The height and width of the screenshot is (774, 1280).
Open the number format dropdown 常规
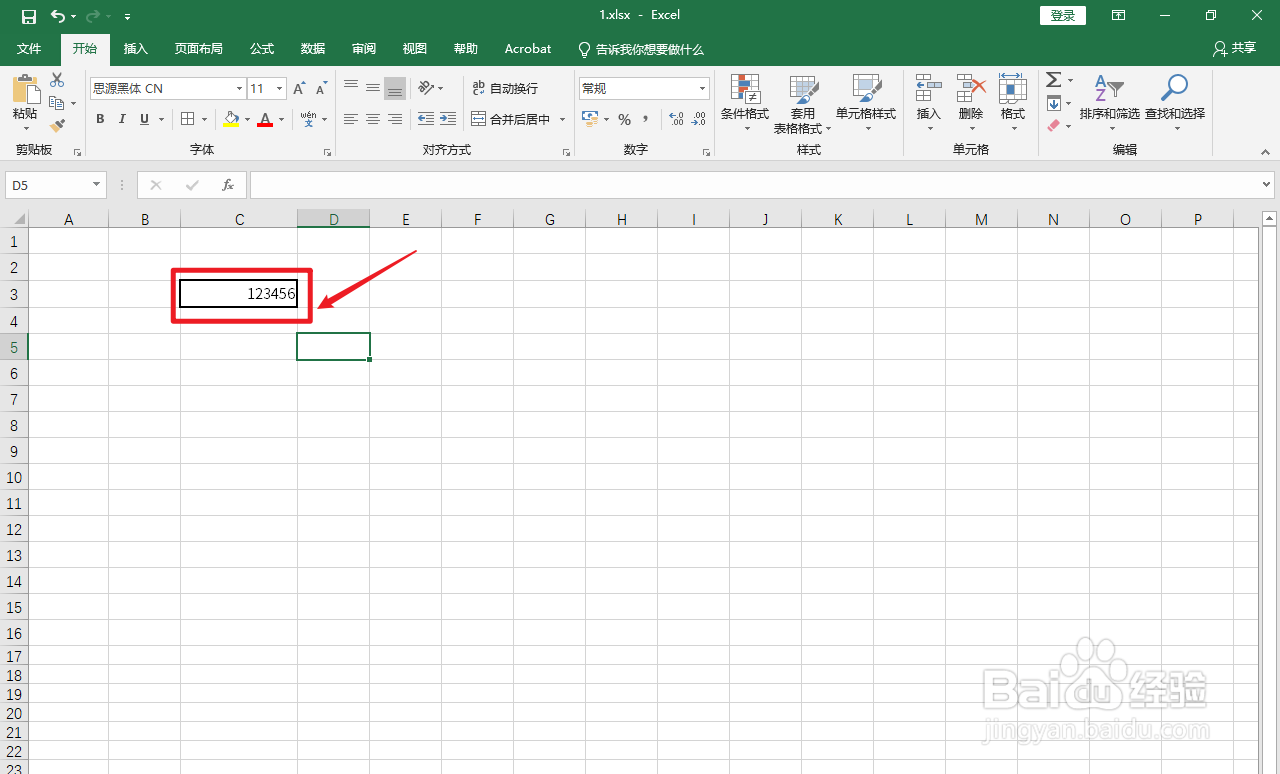coord(702,89)
